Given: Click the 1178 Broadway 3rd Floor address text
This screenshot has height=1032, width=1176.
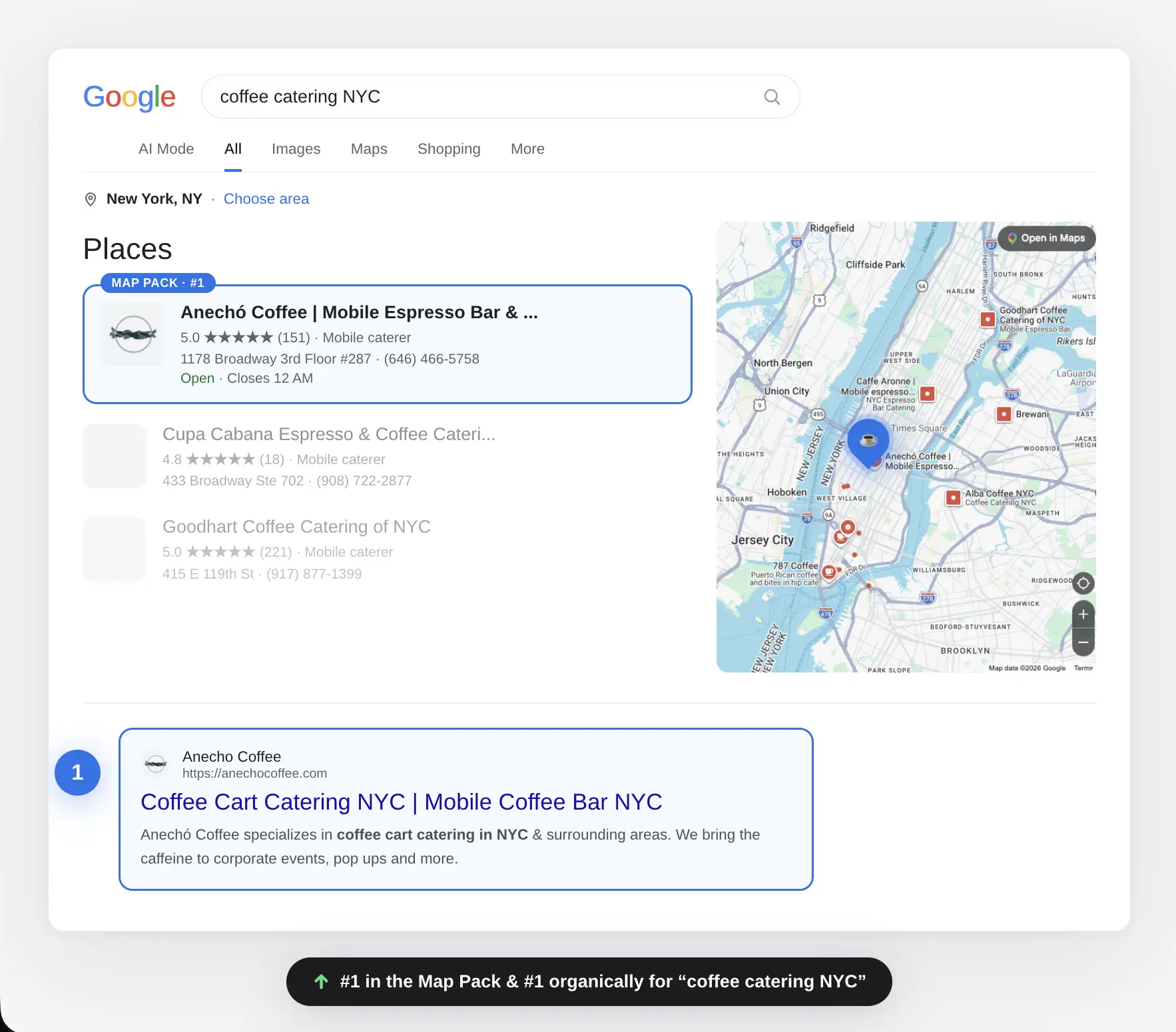Looking at the screenshot, I should tap(276, 359).
